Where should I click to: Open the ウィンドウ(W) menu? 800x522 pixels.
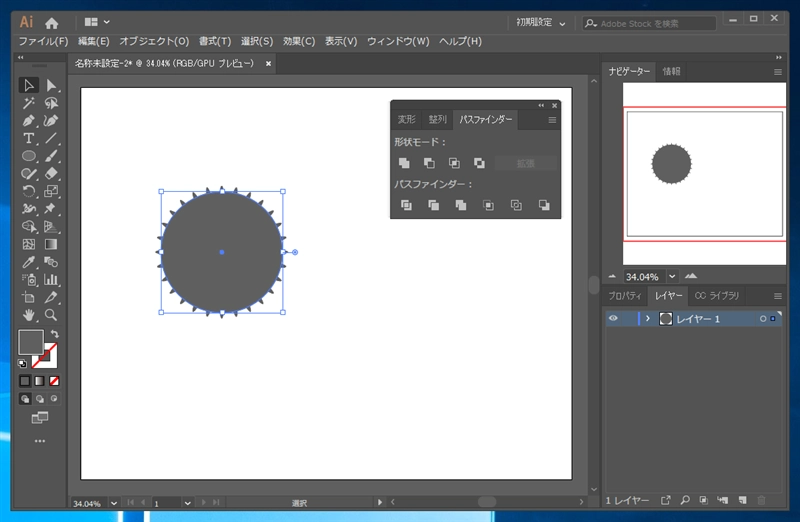pyautogui.click(x=398, y=41)
